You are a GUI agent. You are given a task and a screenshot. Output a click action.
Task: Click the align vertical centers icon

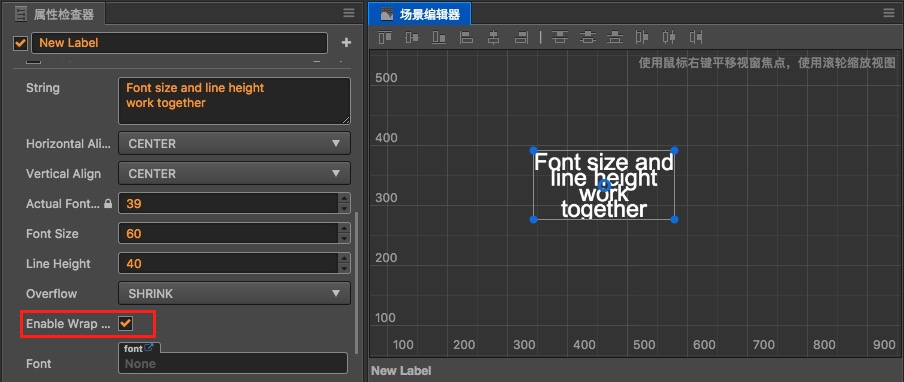[x=412, y=37]
